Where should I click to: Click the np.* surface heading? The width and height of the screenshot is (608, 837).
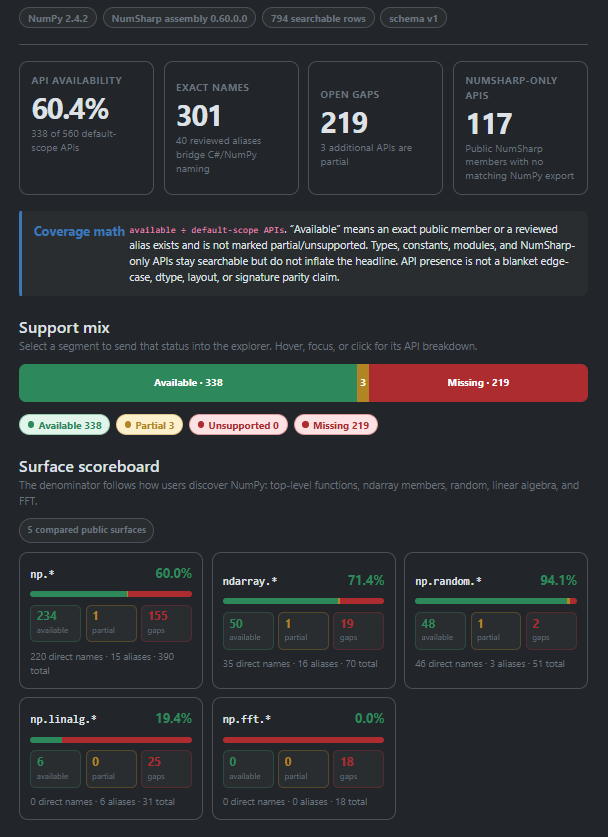point(42,574)
